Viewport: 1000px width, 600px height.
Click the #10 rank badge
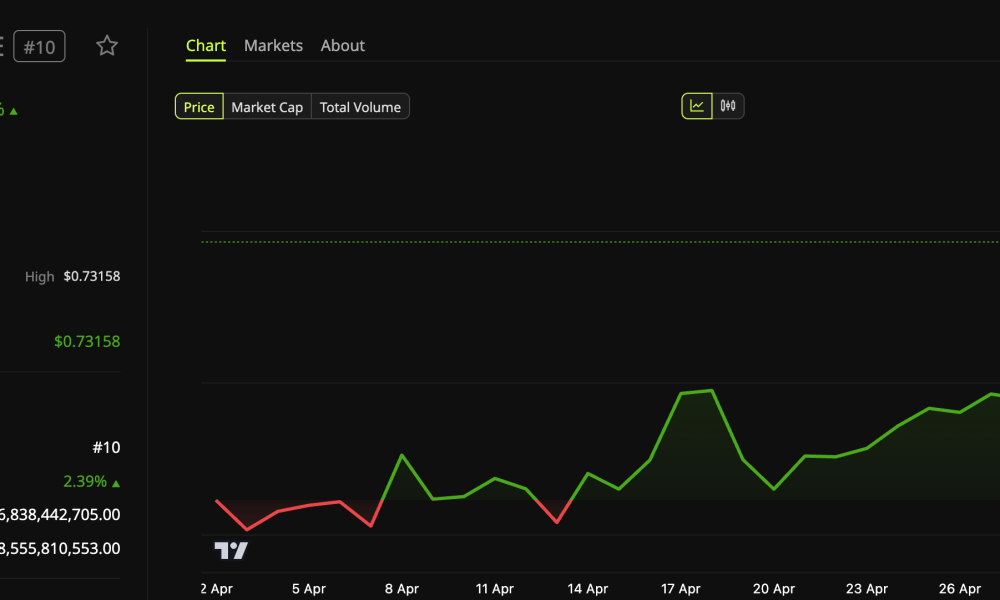coord(40,47)
